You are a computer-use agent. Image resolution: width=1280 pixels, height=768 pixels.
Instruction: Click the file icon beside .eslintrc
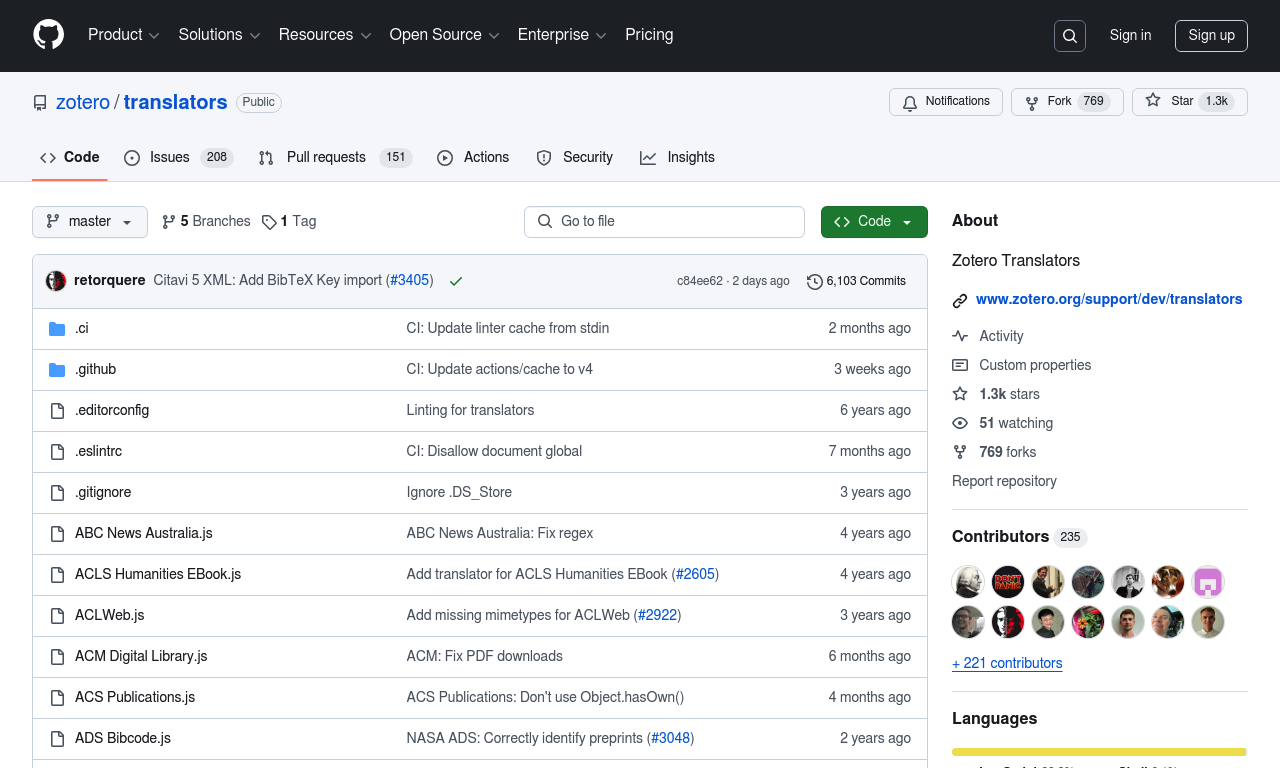57,451
